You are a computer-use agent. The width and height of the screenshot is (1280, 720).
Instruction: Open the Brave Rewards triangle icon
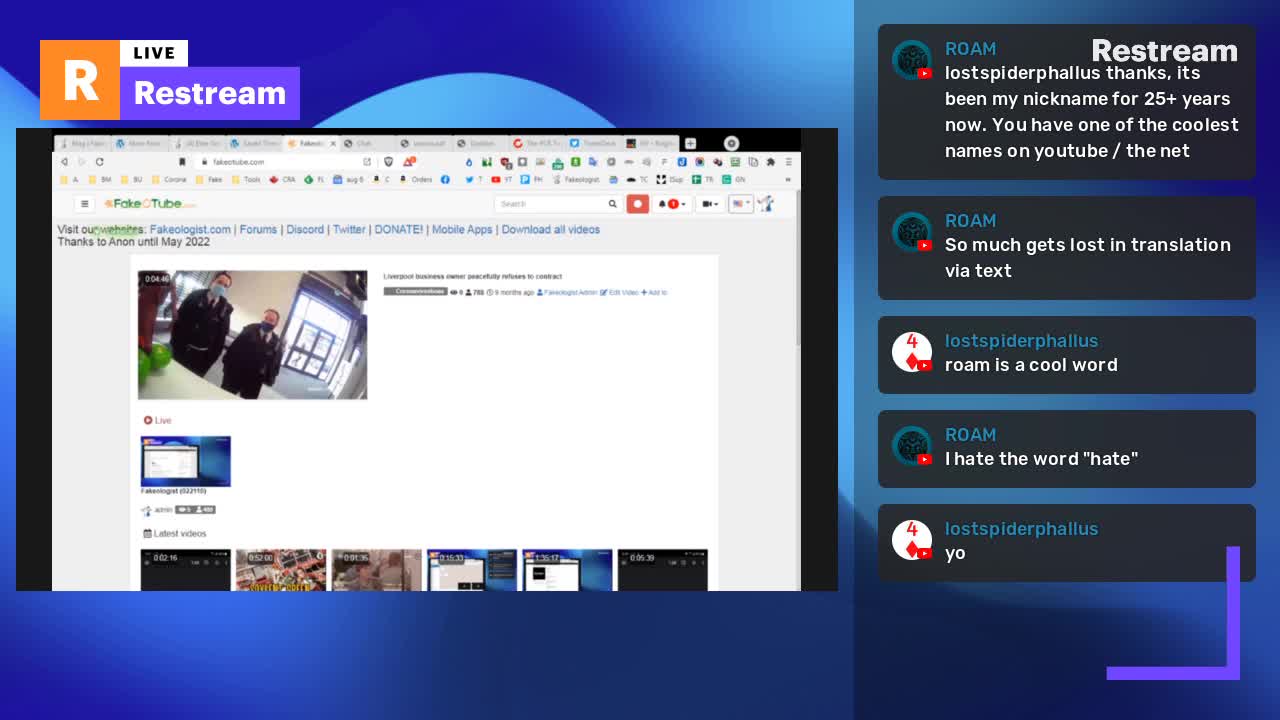[409, 161]
